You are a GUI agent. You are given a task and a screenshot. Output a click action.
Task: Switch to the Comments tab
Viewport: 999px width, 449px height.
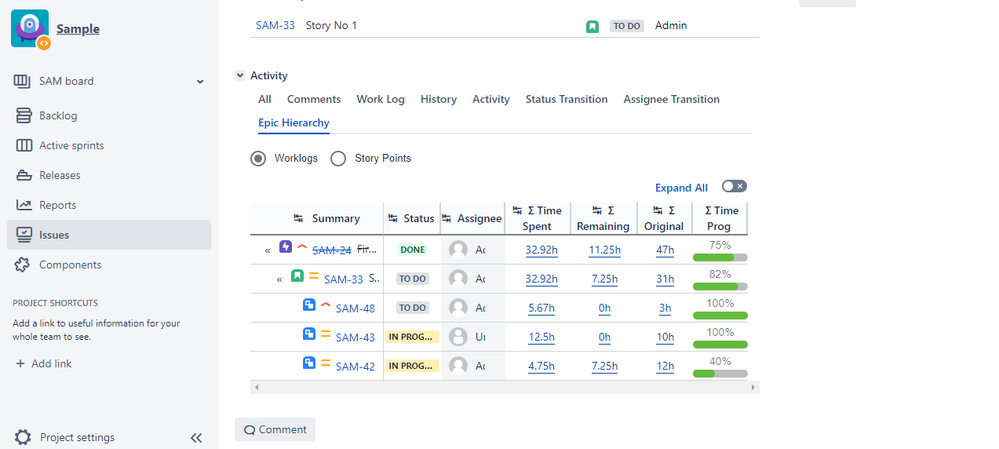[x=314, y=99]
